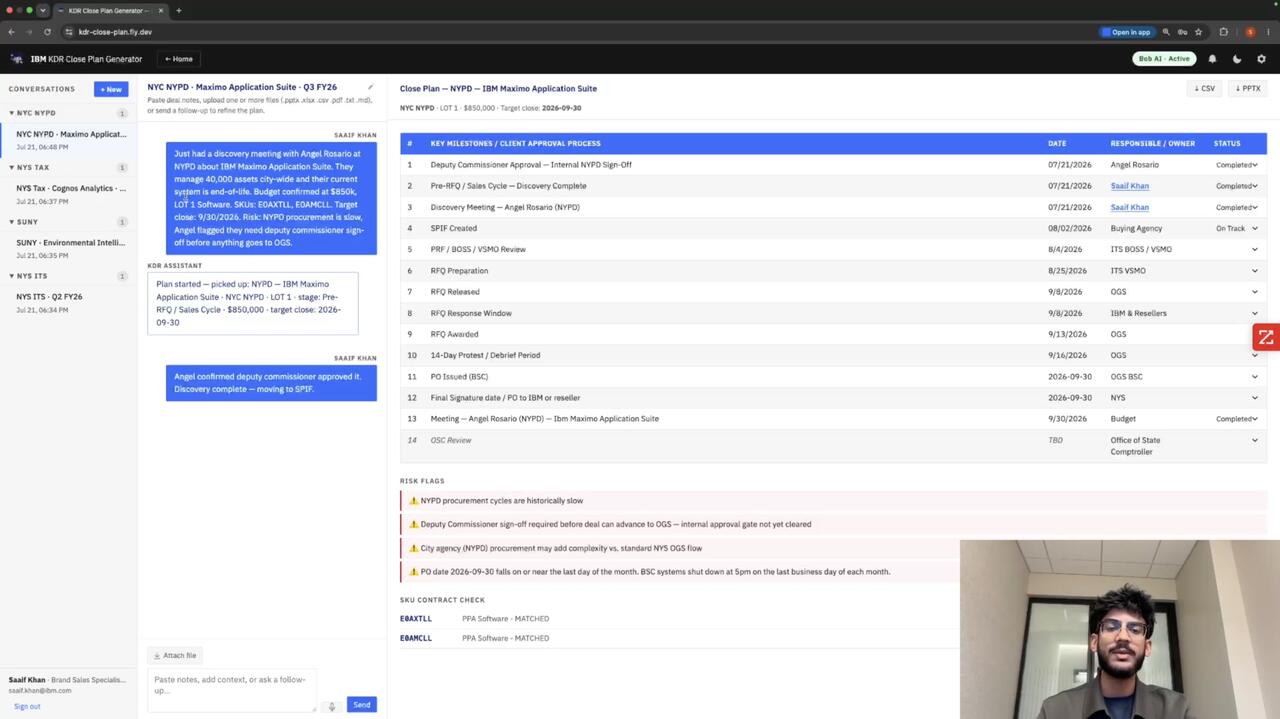This screenshot has height=719, width=1280.
Task: Open status dropdown for Discovery Meeting Angel Rosario row
Action: [1237, 207]
